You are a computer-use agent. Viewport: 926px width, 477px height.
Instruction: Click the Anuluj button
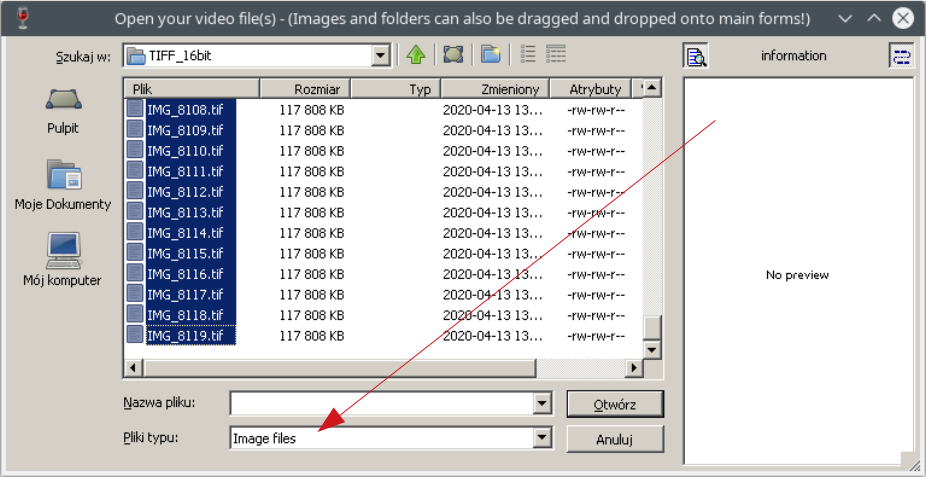pos(615,439)
